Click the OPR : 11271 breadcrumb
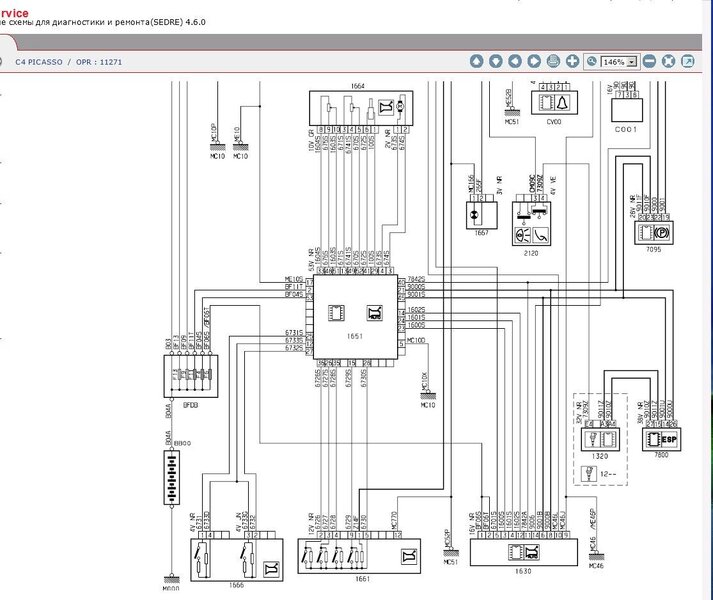Viewport: 713px width, 600px height. pos(98,62)
